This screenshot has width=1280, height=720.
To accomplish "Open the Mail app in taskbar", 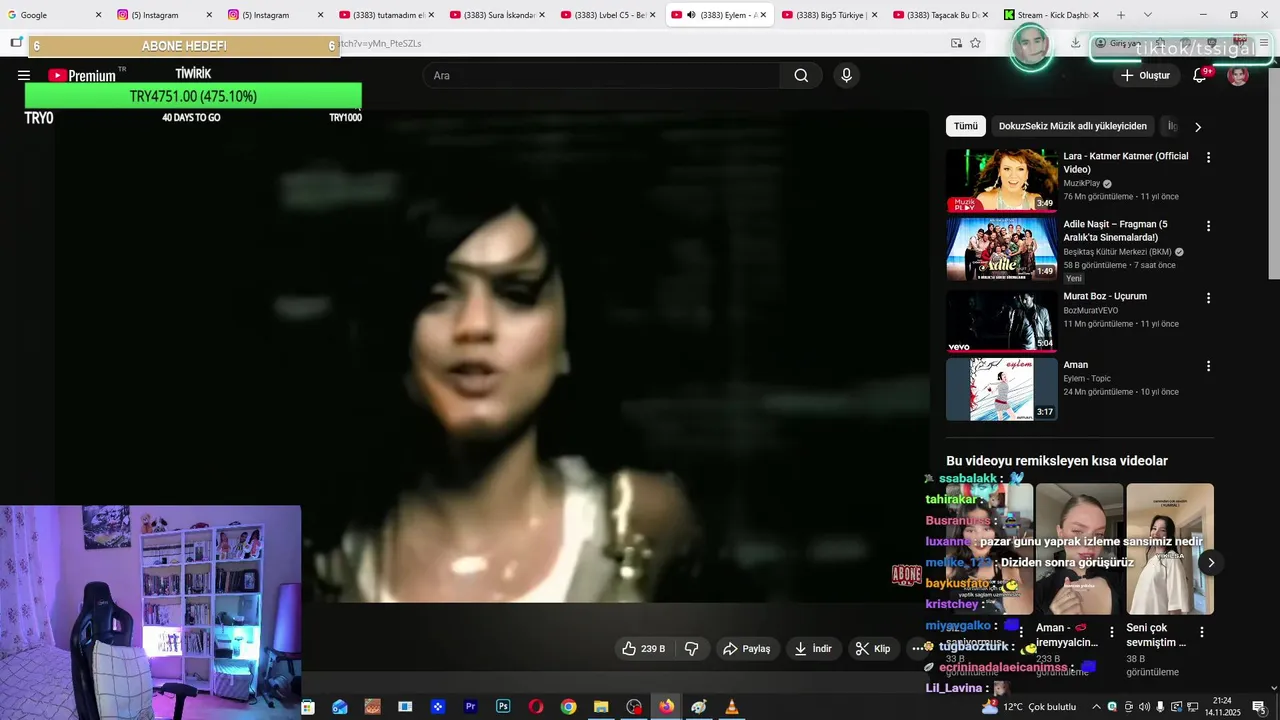I will (340, 707).
